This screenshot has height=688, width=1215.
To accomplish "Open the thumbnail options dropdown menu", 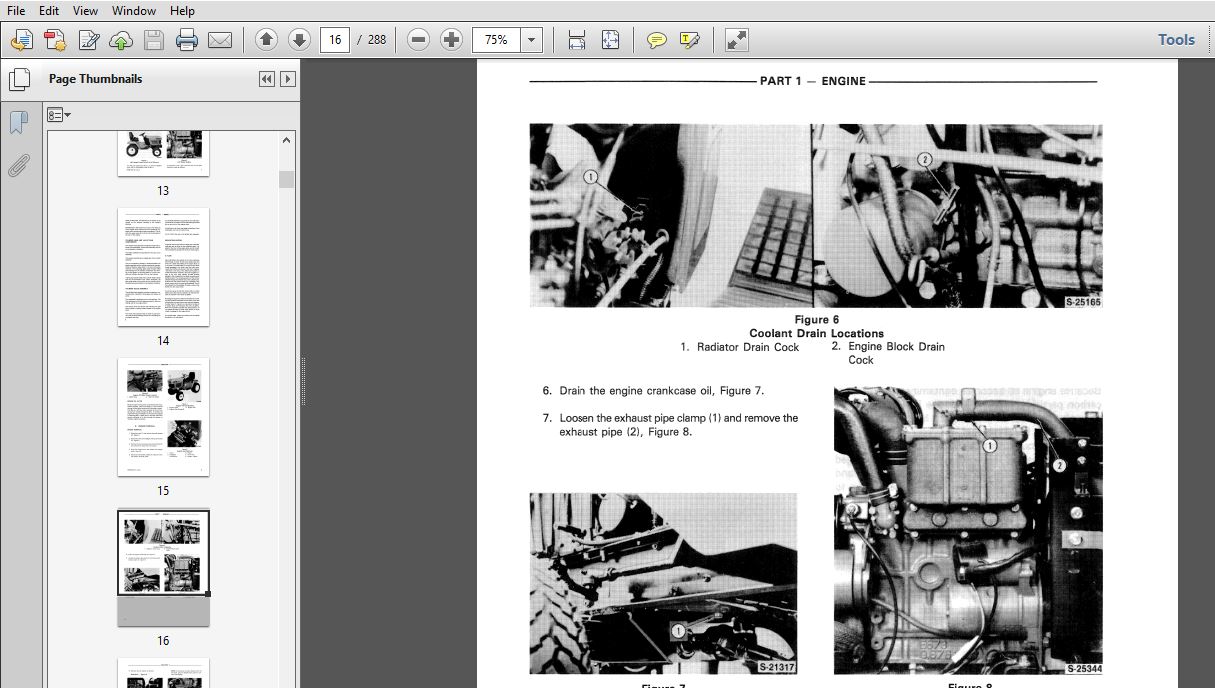I will (x=59, y=115).
